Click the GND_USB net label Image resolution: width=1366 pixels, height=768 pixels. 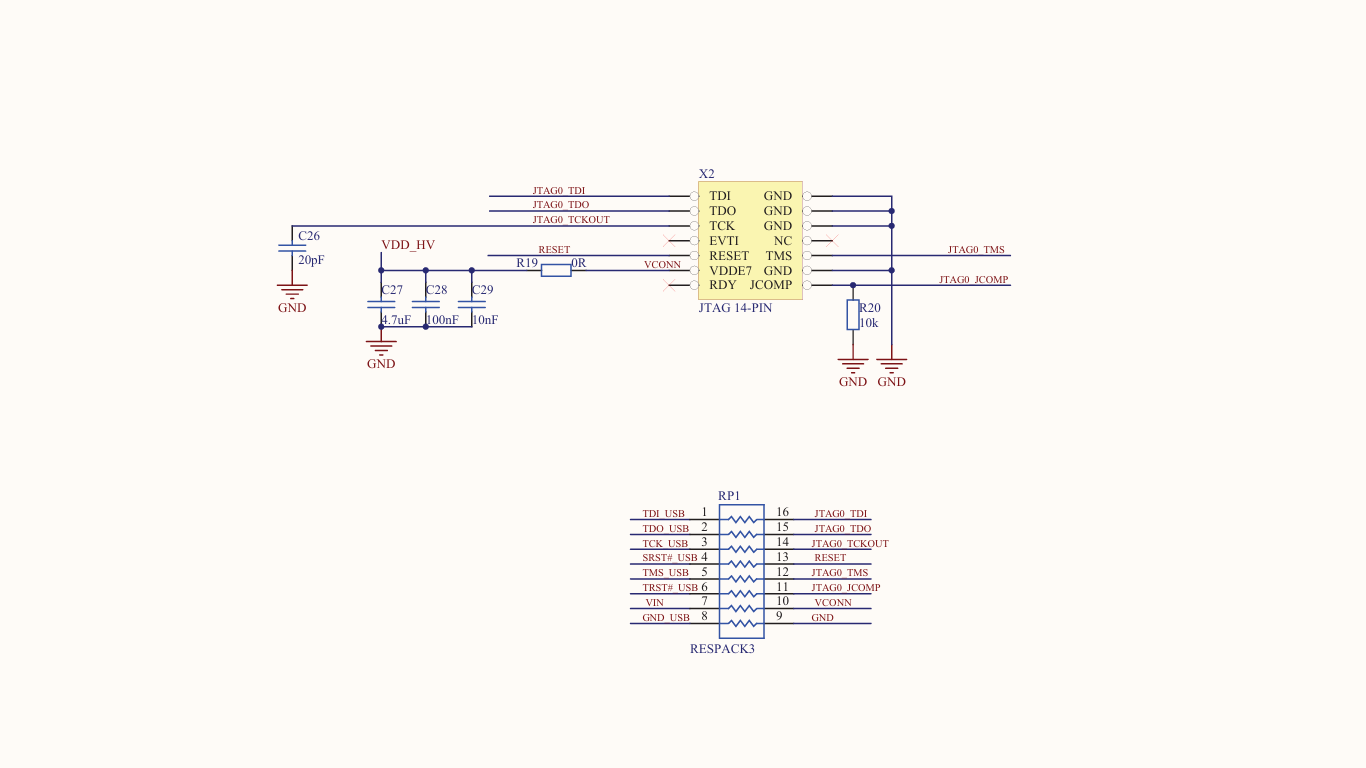click(x=666, y=618)
